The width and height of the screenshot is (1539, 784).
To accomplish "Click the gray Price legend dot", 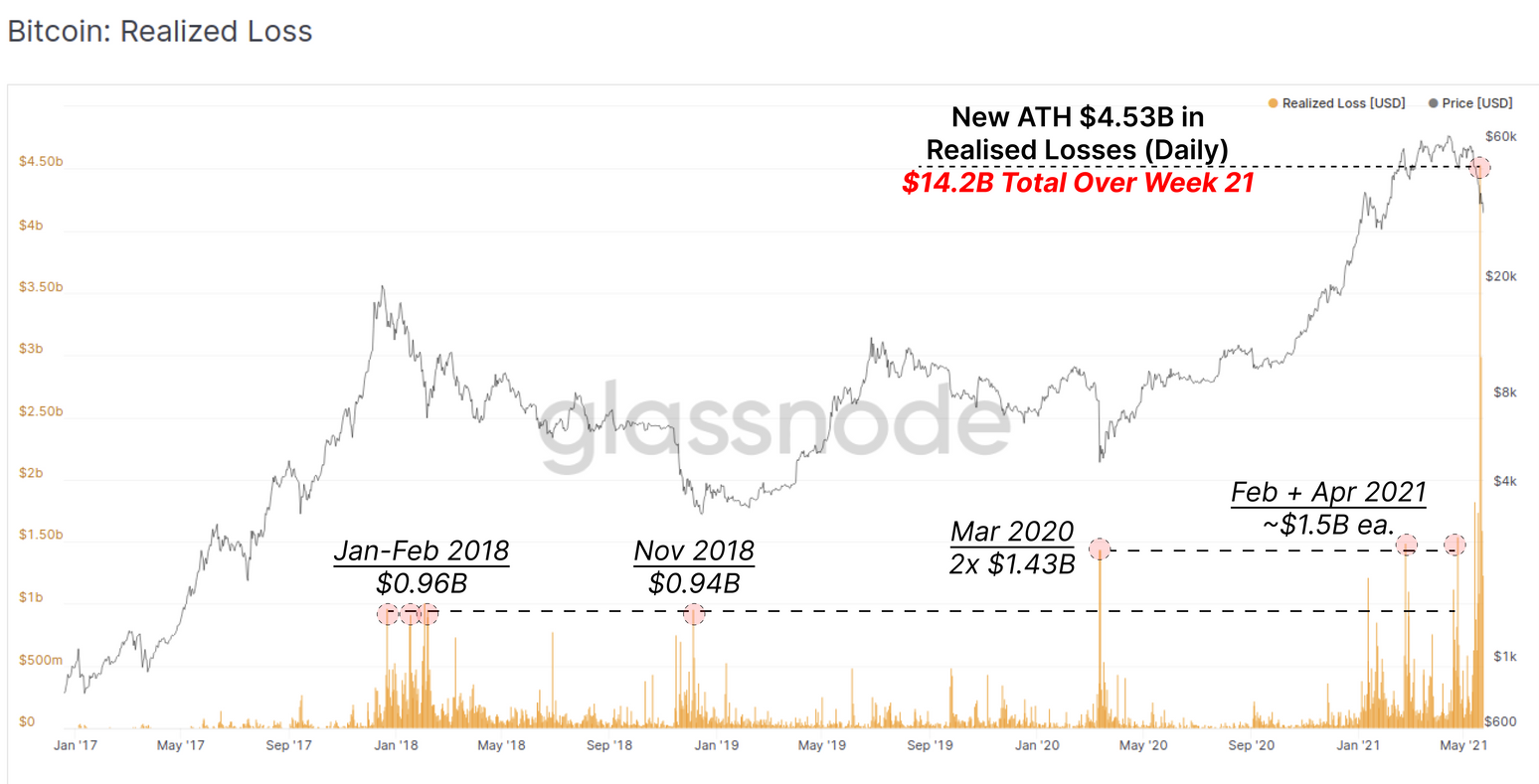I will click(1433, 103).
